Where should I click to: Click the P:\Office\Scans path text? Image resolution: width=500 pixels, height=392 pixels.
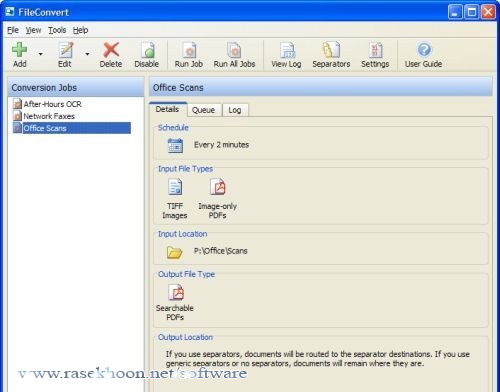point(221,251)
